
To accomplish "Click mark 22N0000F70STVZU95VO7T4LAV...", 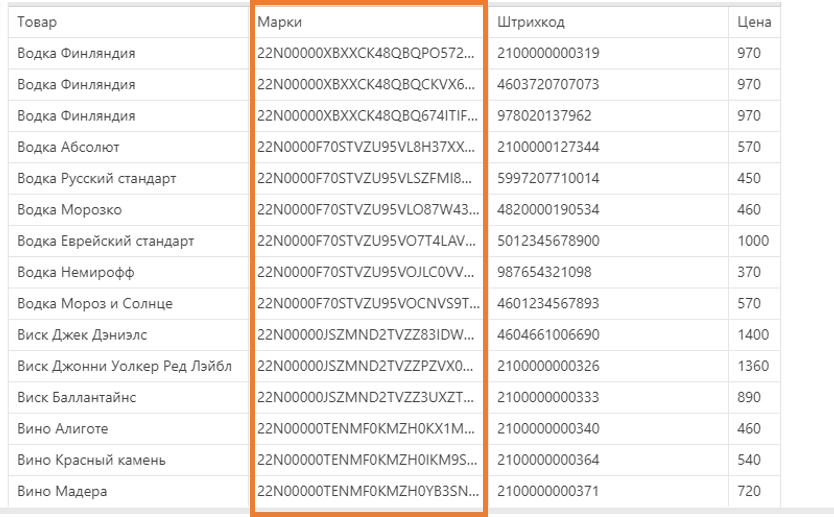I will (x=366, y=241).
